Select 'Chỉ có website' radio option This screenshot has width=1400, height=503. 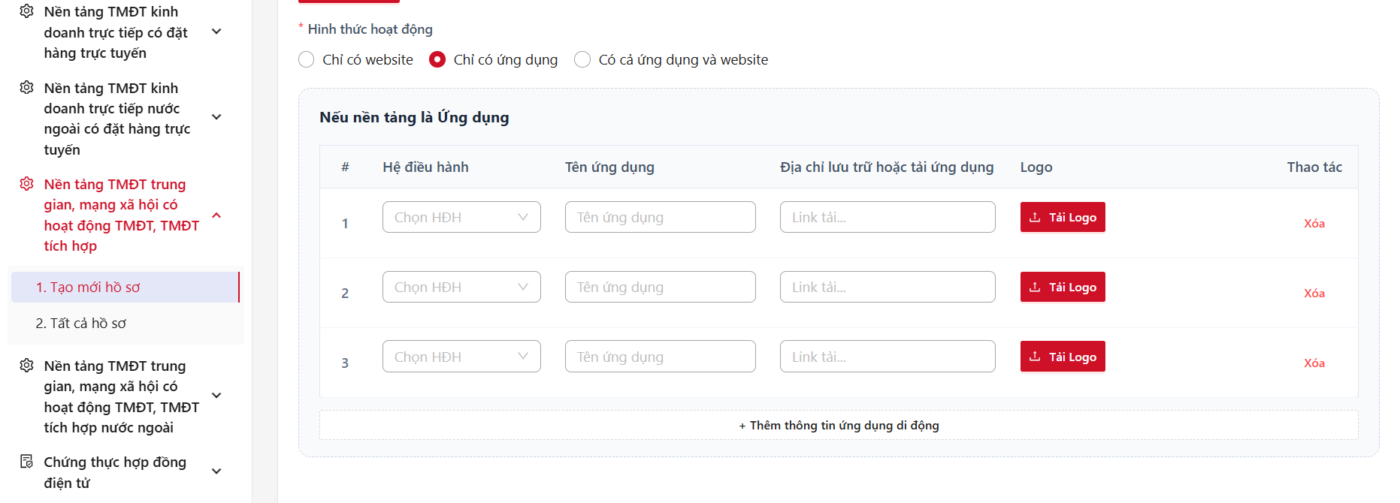coord(306,60)
